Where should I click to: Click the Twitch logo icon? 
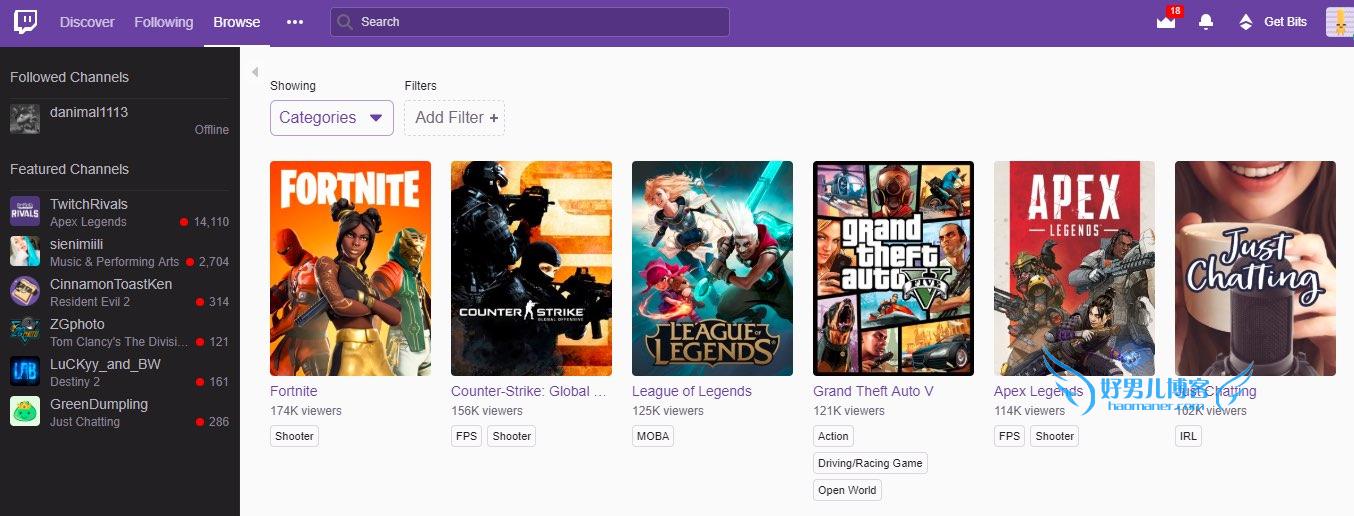[25, 22]
